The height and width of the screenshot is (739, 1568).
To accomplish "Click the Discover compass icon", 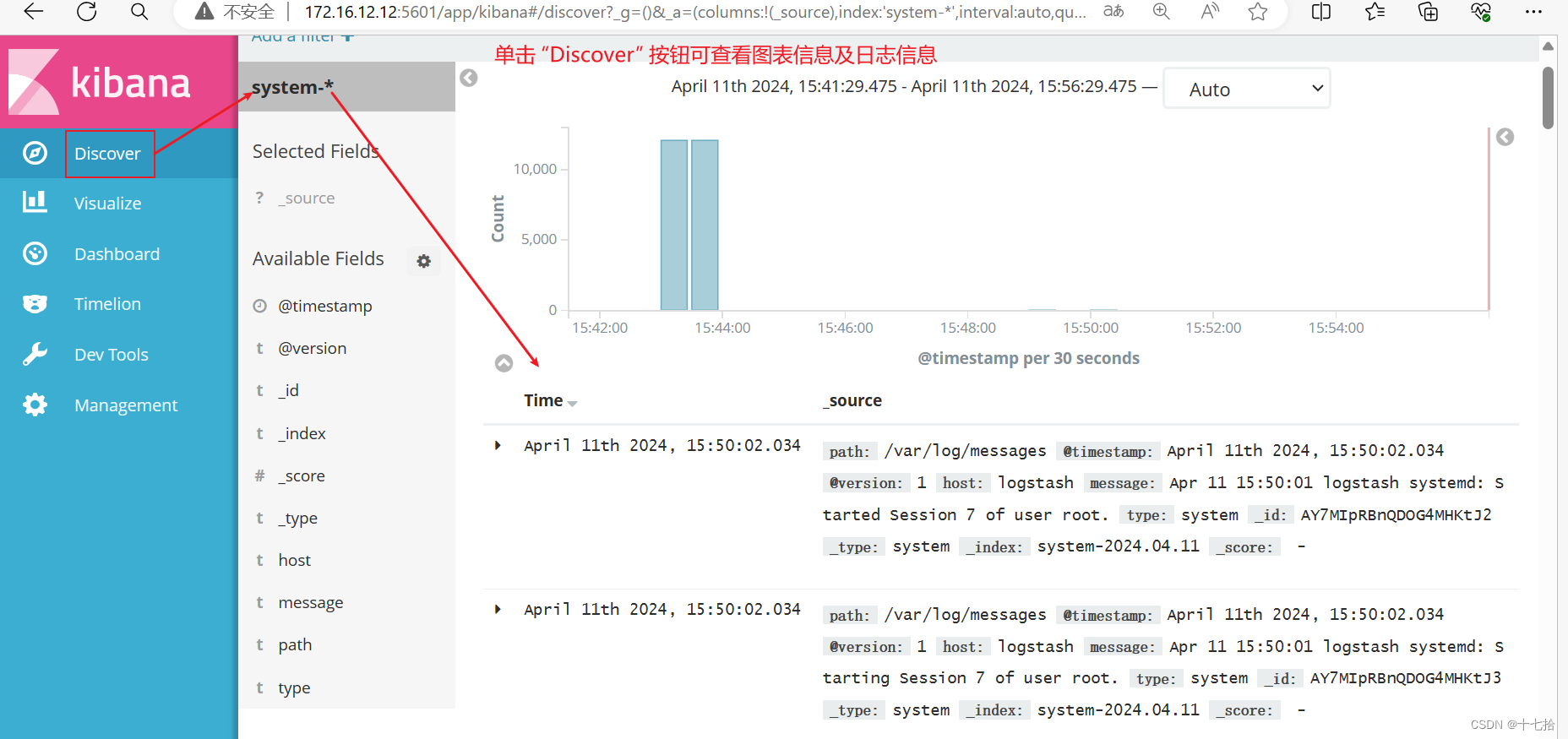I will coord(35,153).
